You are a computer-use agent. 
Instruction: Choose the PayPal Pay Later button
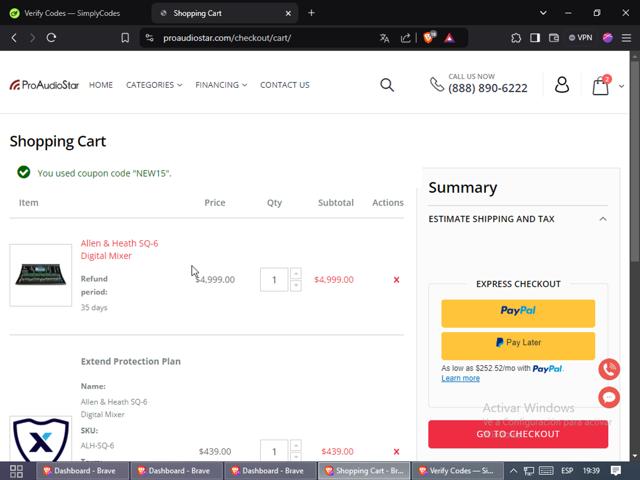pos(518,346)
